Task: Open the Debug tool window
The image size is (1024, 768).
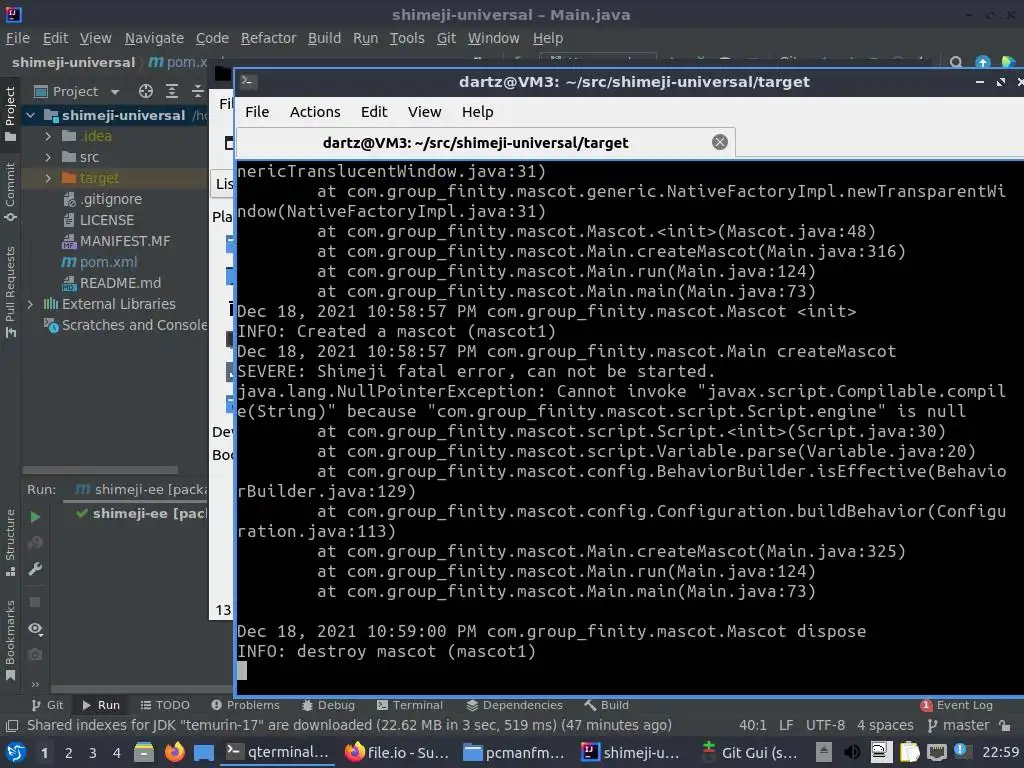Action: tap(328, 705)
